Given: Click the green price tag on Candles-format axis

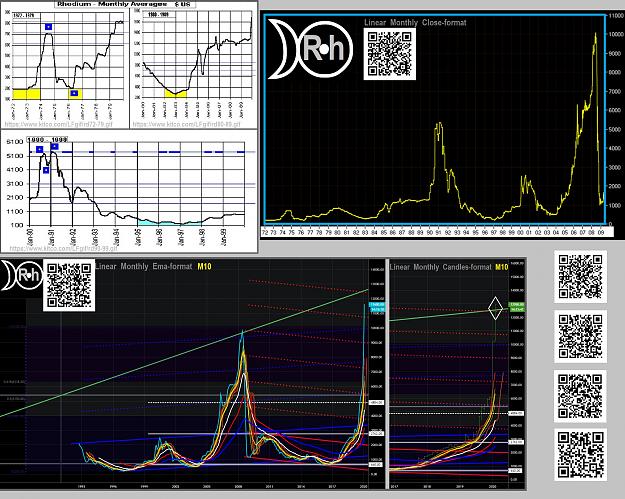Looking at the screenshot, I should 516,307.
